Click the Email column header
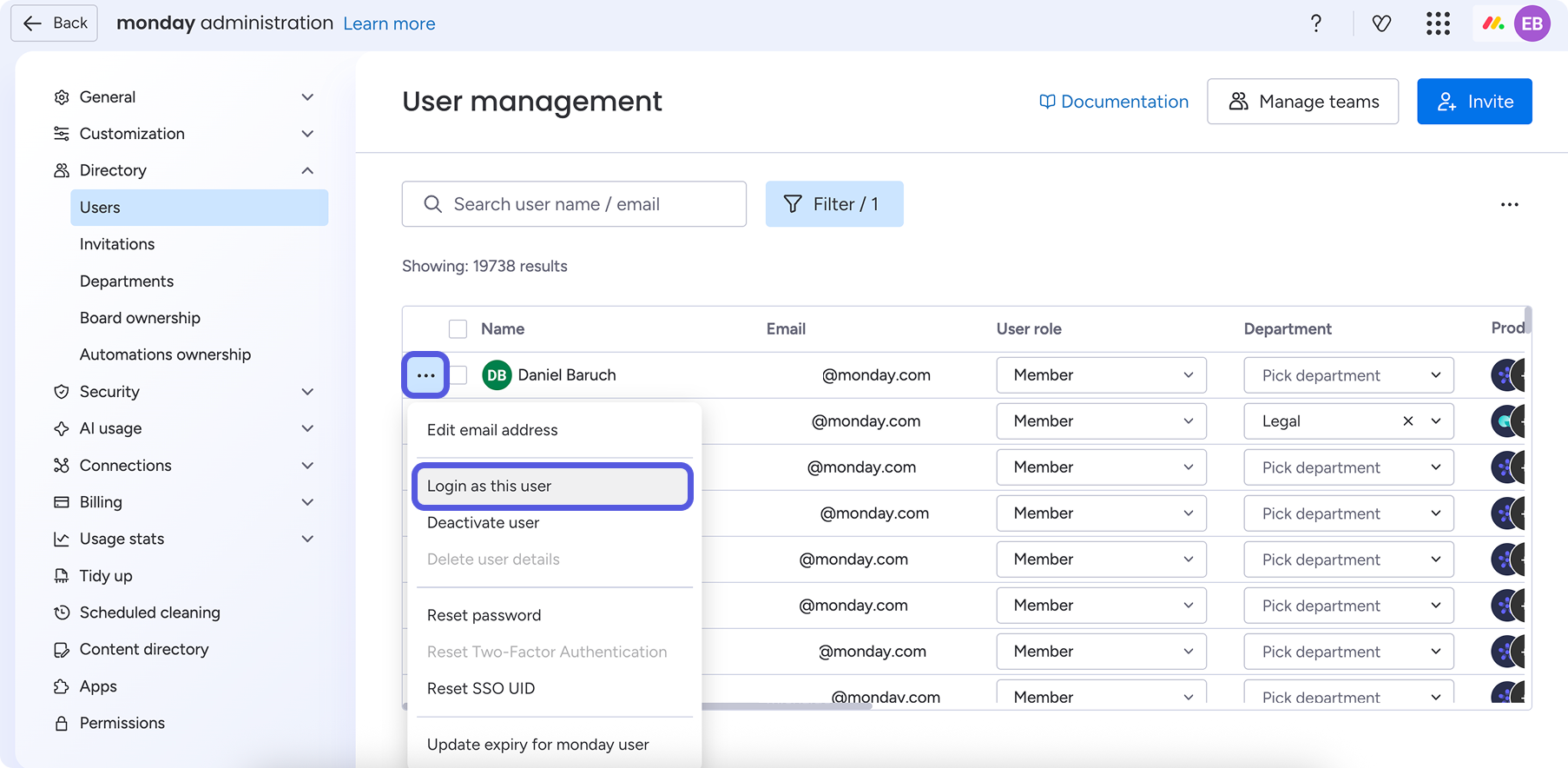 pyautogui.click(x=786, y=329)
